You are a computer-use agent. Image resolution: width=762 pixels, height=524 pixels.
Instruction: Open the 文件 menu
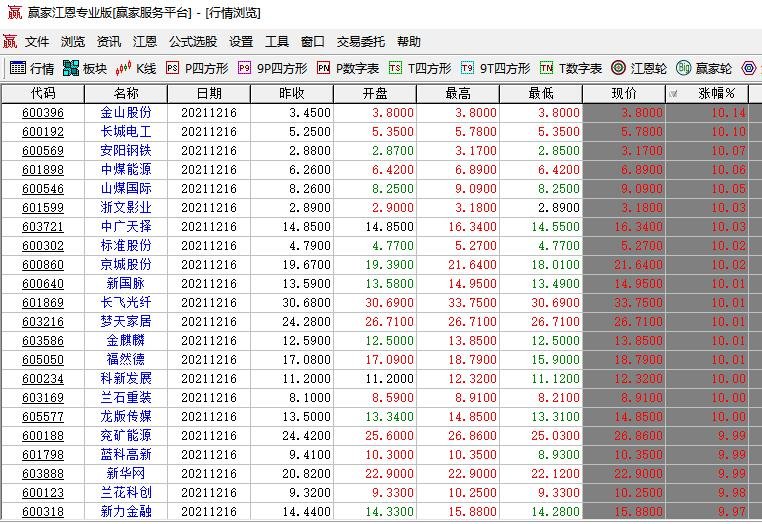(37, 41)
